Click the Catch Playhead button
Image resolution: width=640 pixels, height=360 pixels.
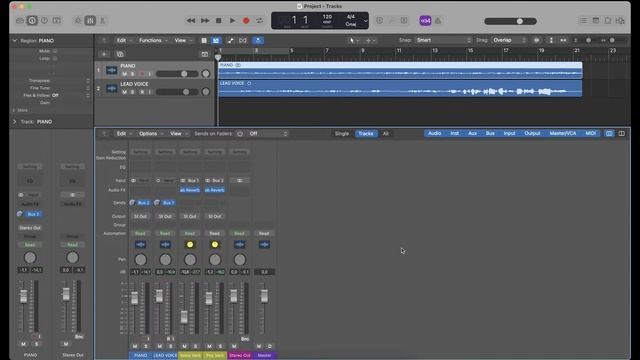click(258, 40)
